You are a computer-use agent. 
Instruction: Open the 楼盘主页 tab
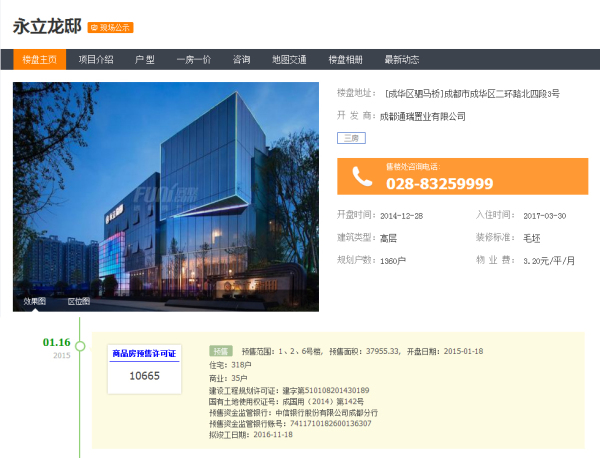[x=41, y=60]
